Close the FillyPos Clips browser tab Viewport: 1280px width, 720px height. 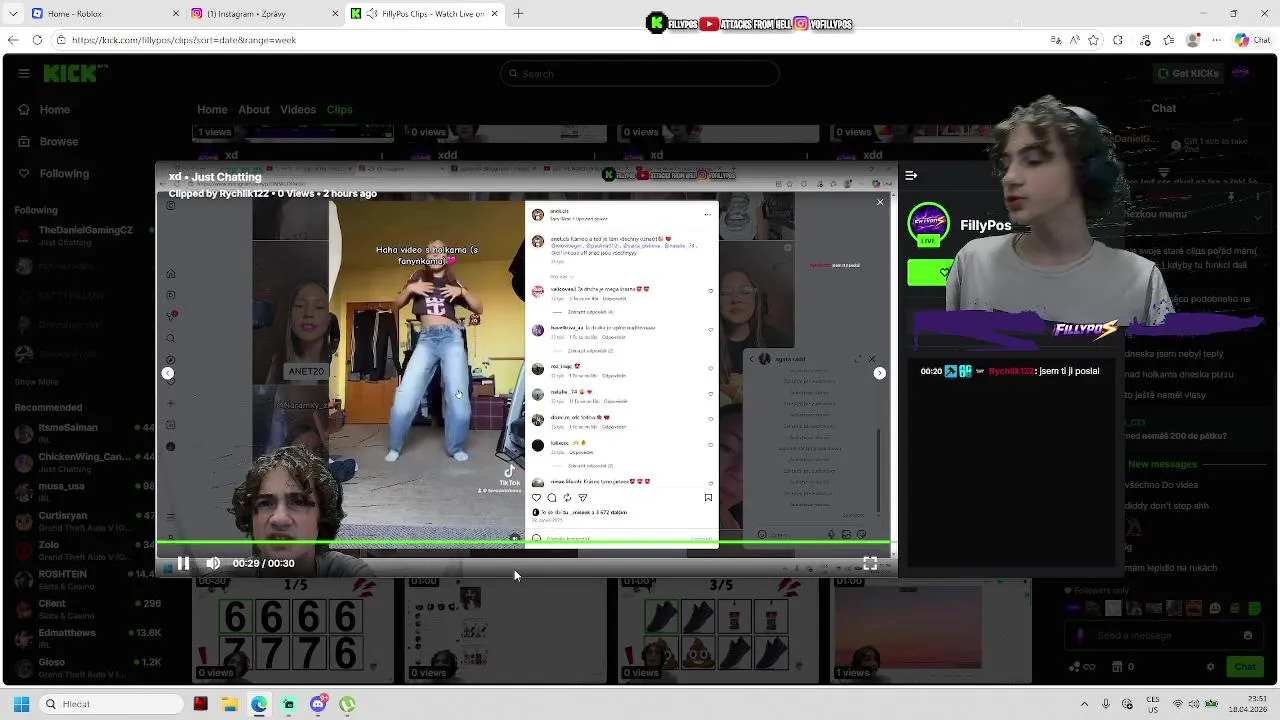pos(494,14)
